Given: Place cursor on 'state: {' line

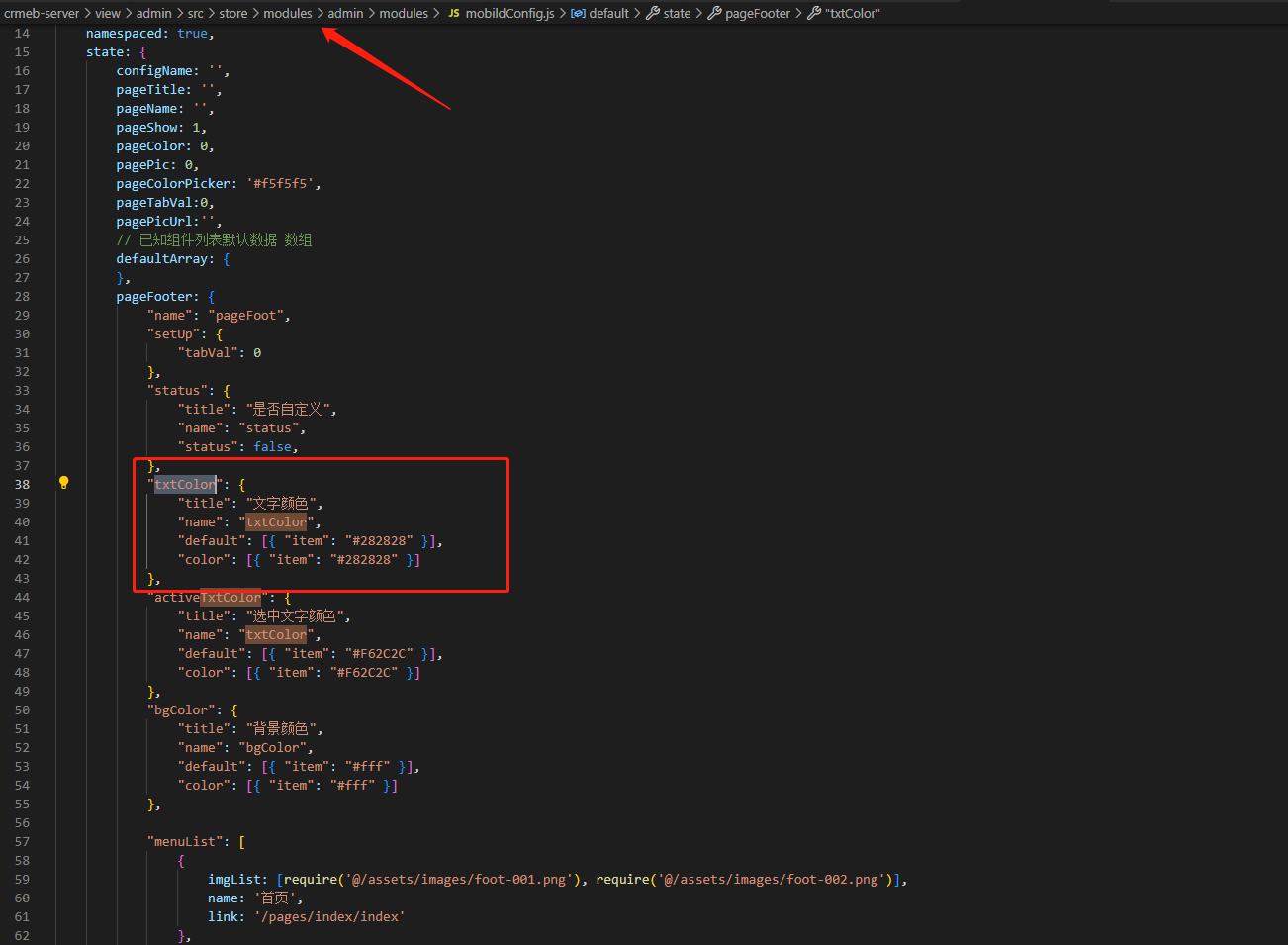Looking at the screenshot, I should pos(116,51).
